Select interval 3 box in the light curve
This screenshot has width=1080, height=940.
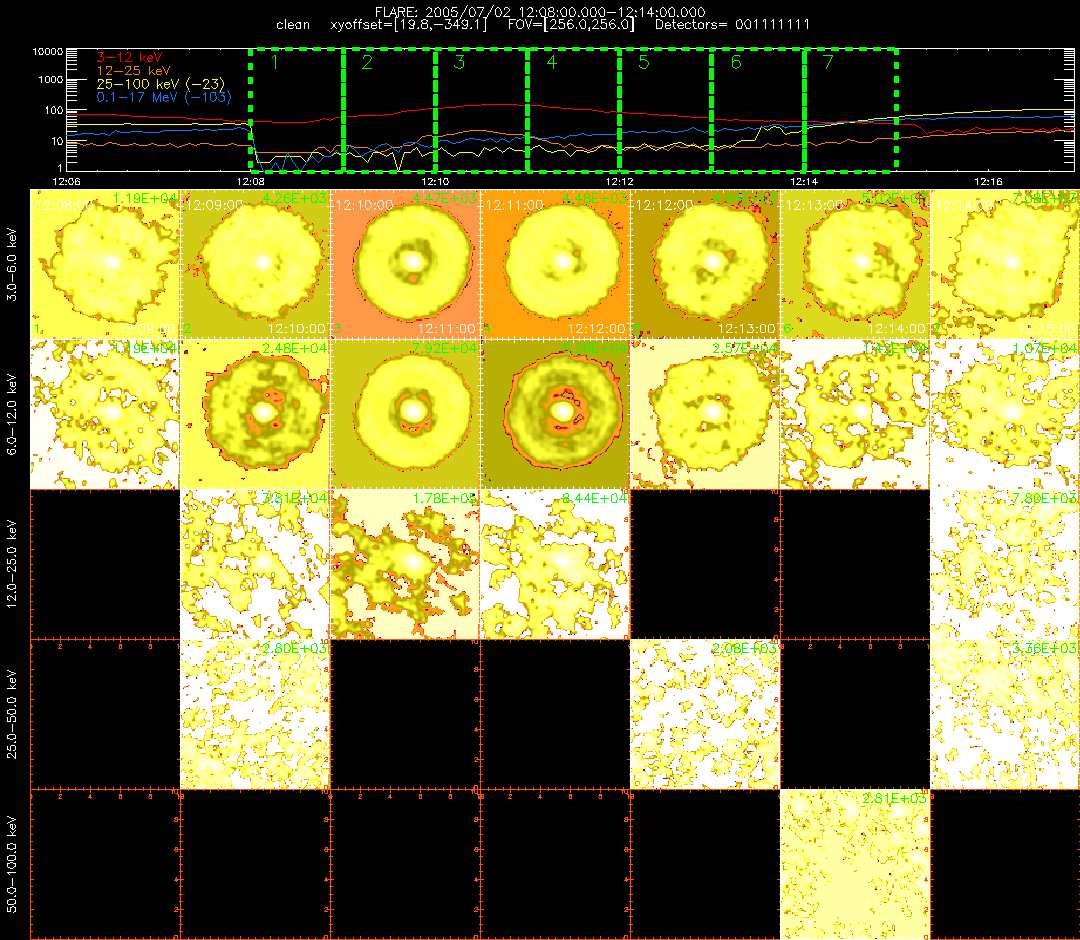[x=481, y=109]
